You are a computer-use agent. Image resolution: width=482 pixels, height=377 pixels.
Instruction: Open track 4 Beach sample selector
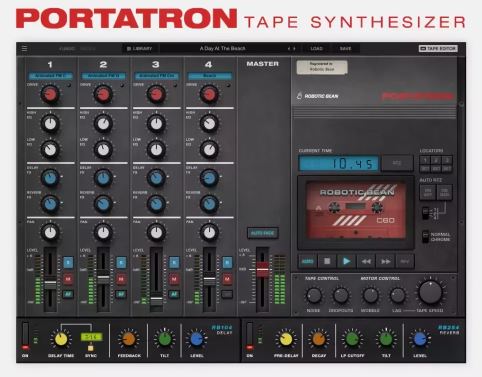(210, 76)
